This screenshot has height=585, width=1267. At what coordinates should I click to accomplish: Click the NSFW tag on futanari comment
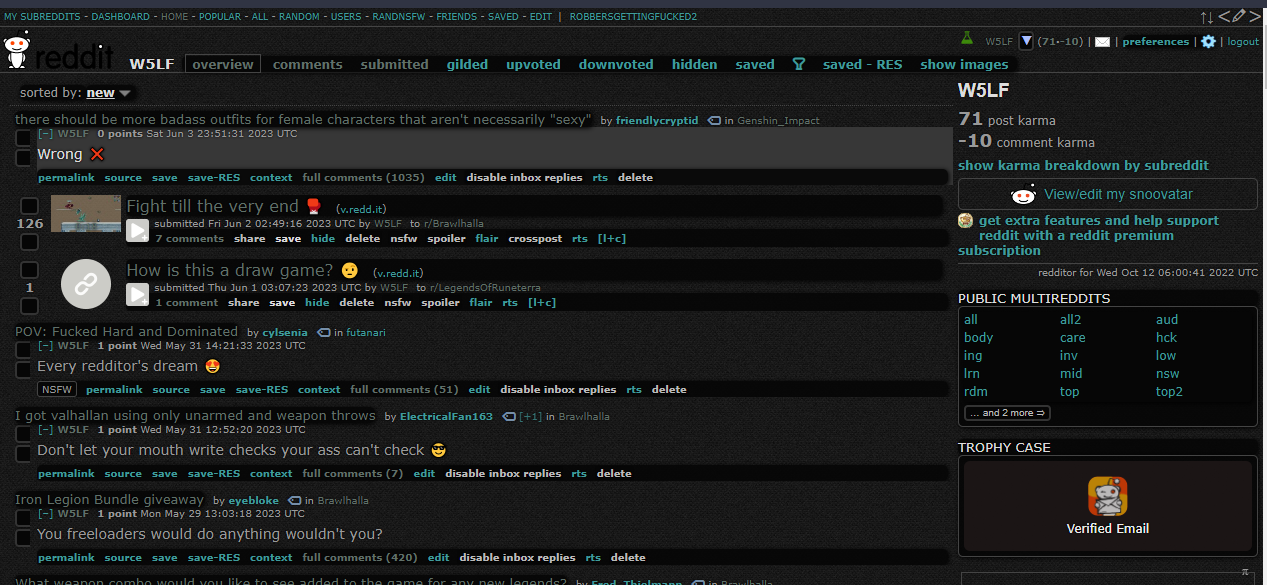(x=57, y=389)
